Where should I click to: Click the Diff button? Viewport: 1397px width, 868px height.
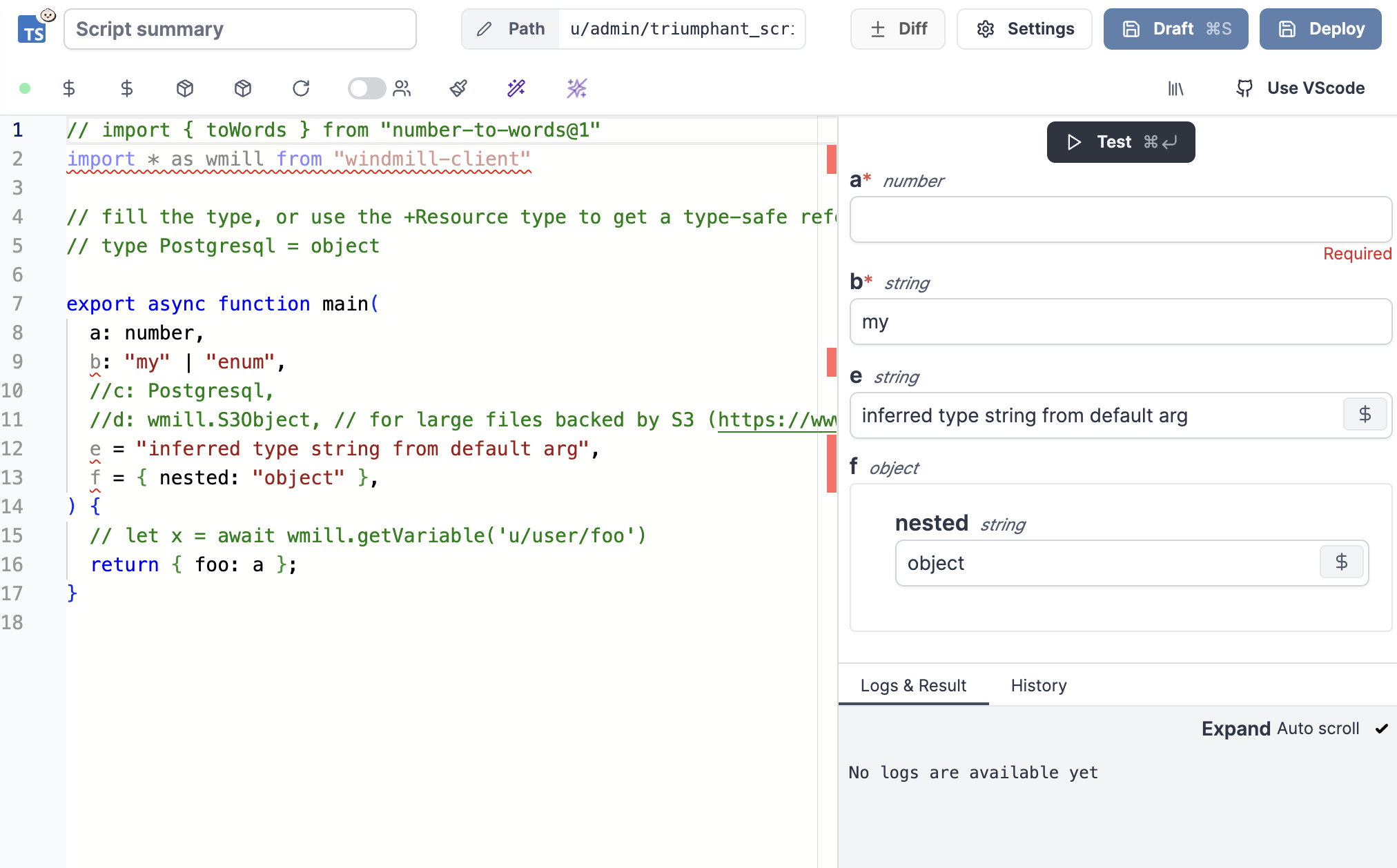pyautogui.click(x=897, y=29)
